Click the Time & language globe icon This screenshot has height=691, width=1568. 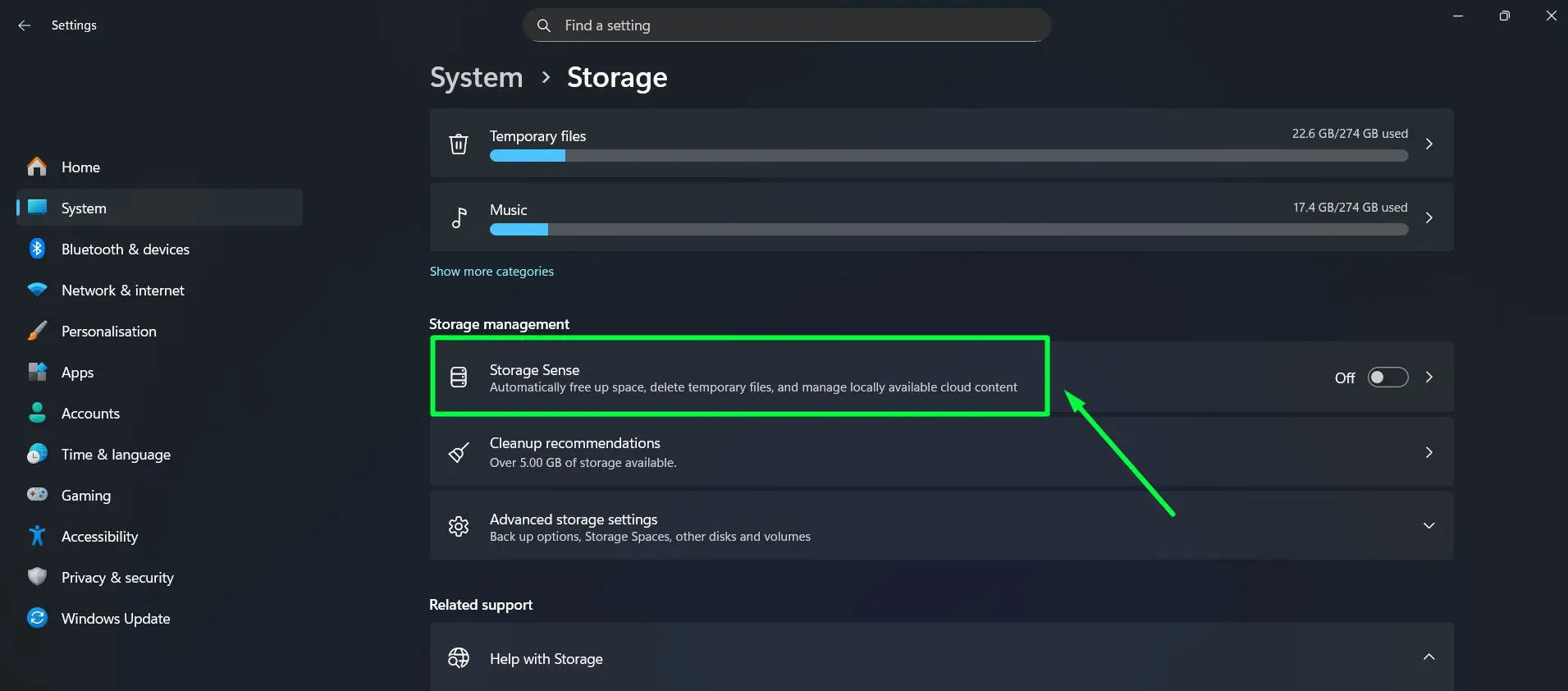[37, 454]
